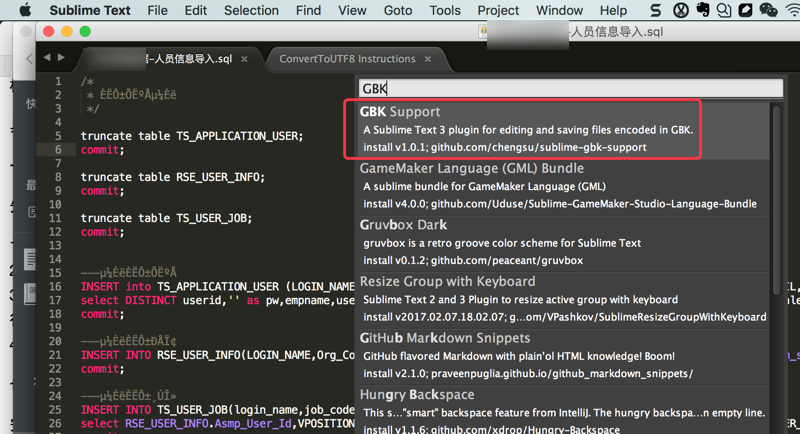Select the Gruvbox Dark package
Viewport: 800px width, 434px height.
(x=562, y=243)
